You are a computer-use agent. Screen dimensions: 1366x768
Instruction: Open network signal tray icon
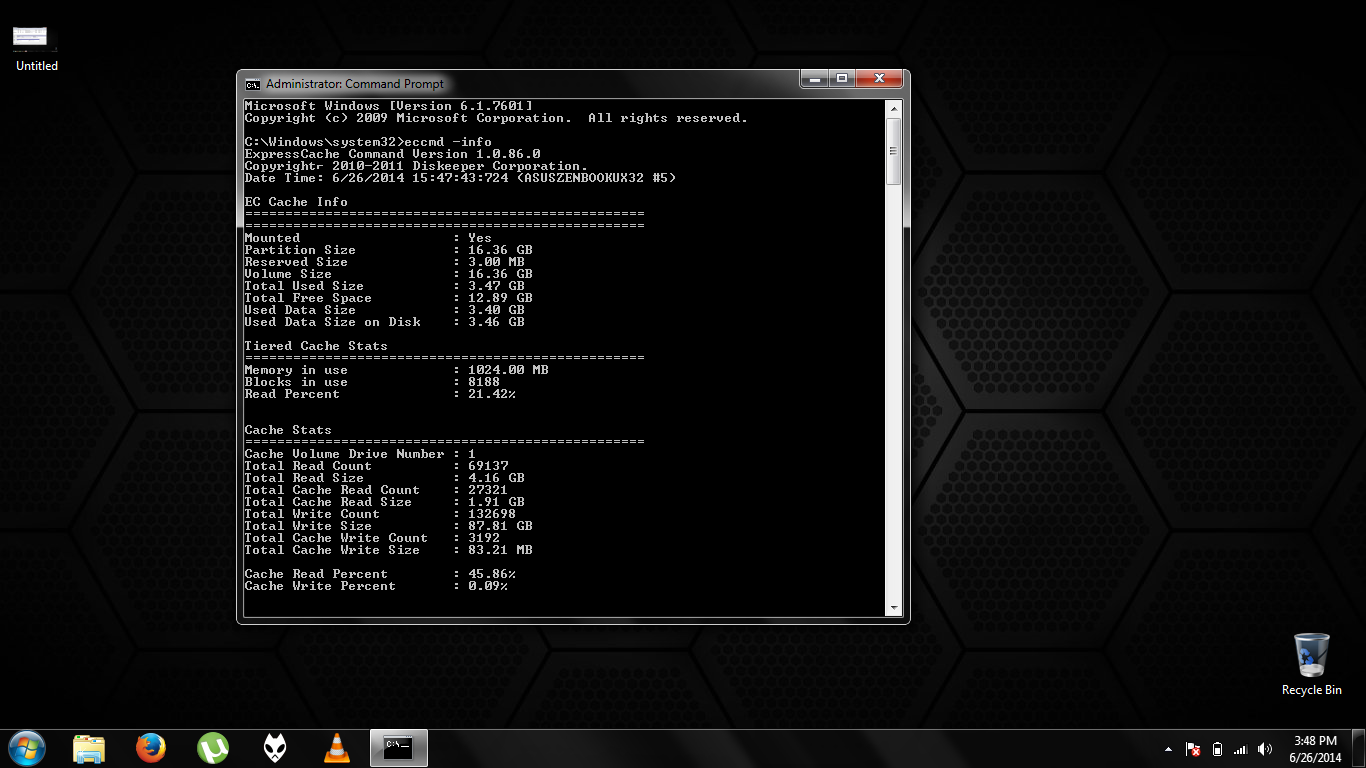pyautogui.click(x=1241, y=749)
